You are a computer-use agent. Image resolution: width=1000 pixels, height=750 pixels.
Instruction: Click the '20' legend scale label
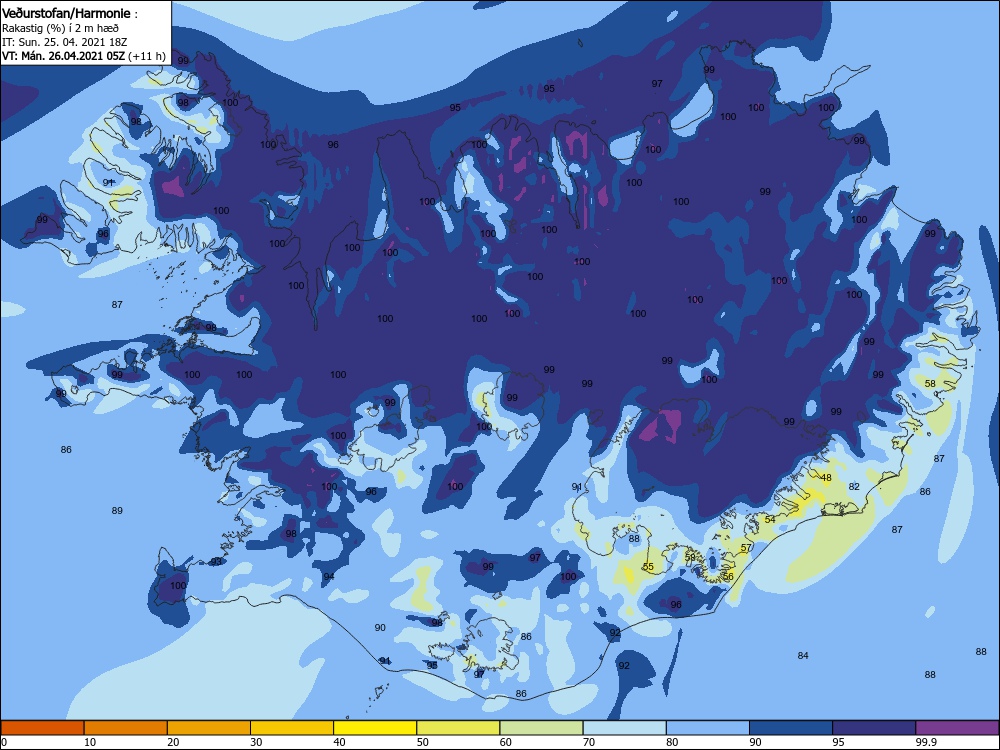pyautogui.click(x=173, y=742)
